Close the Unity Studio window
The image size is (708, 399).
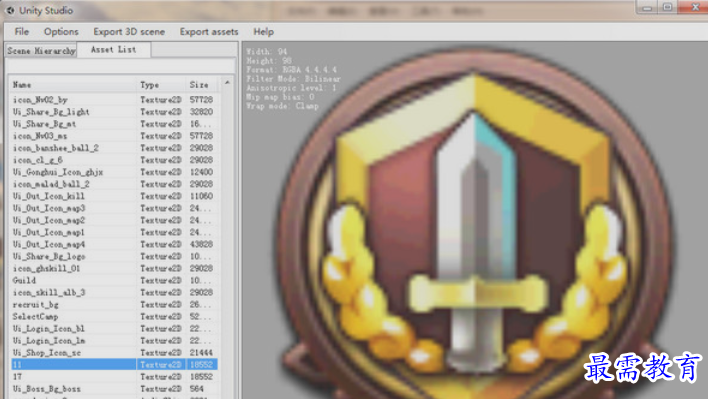pyautogui.click(x=694, y=7)
